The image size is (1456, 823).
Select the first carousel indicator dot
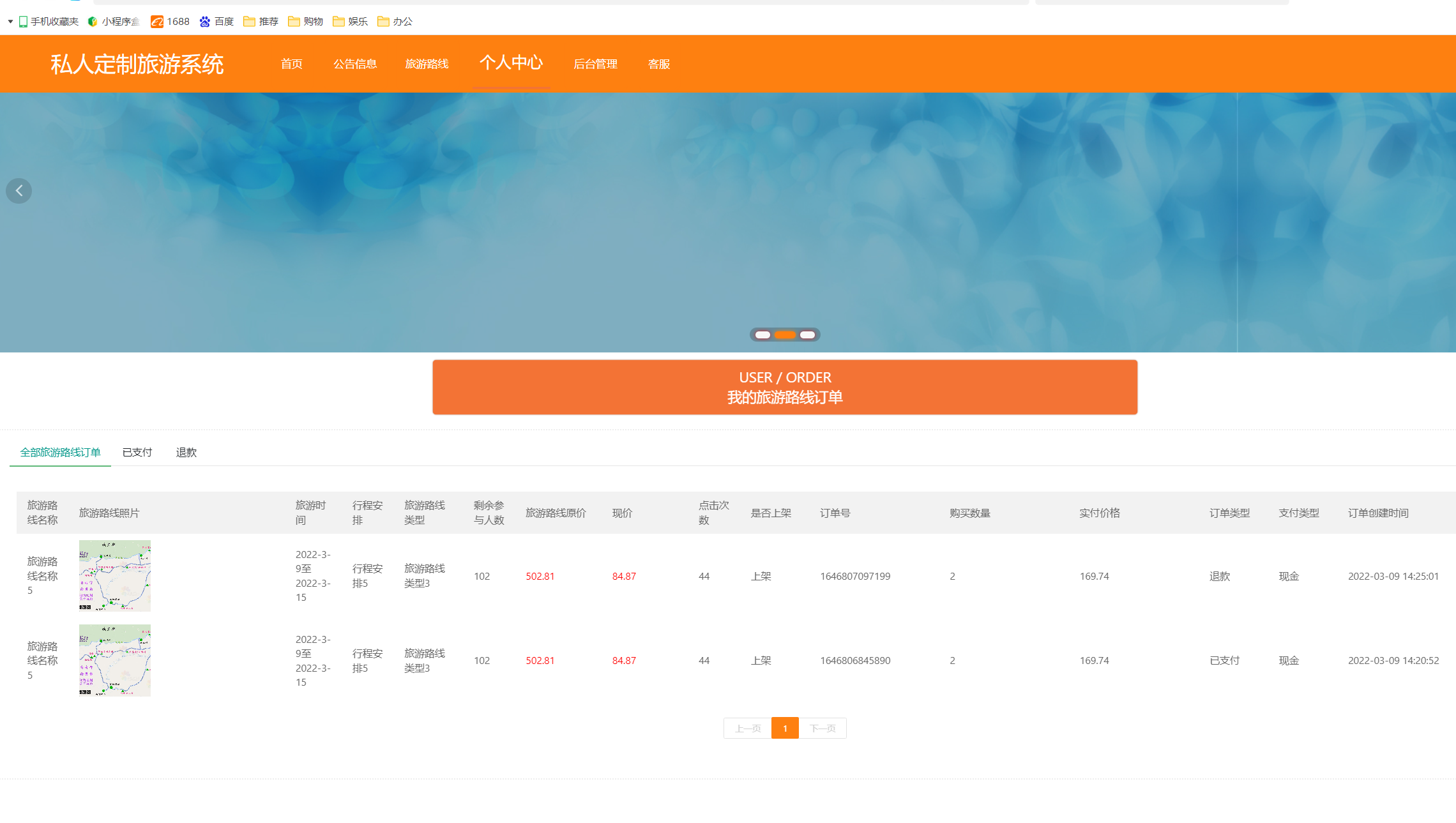762,335
